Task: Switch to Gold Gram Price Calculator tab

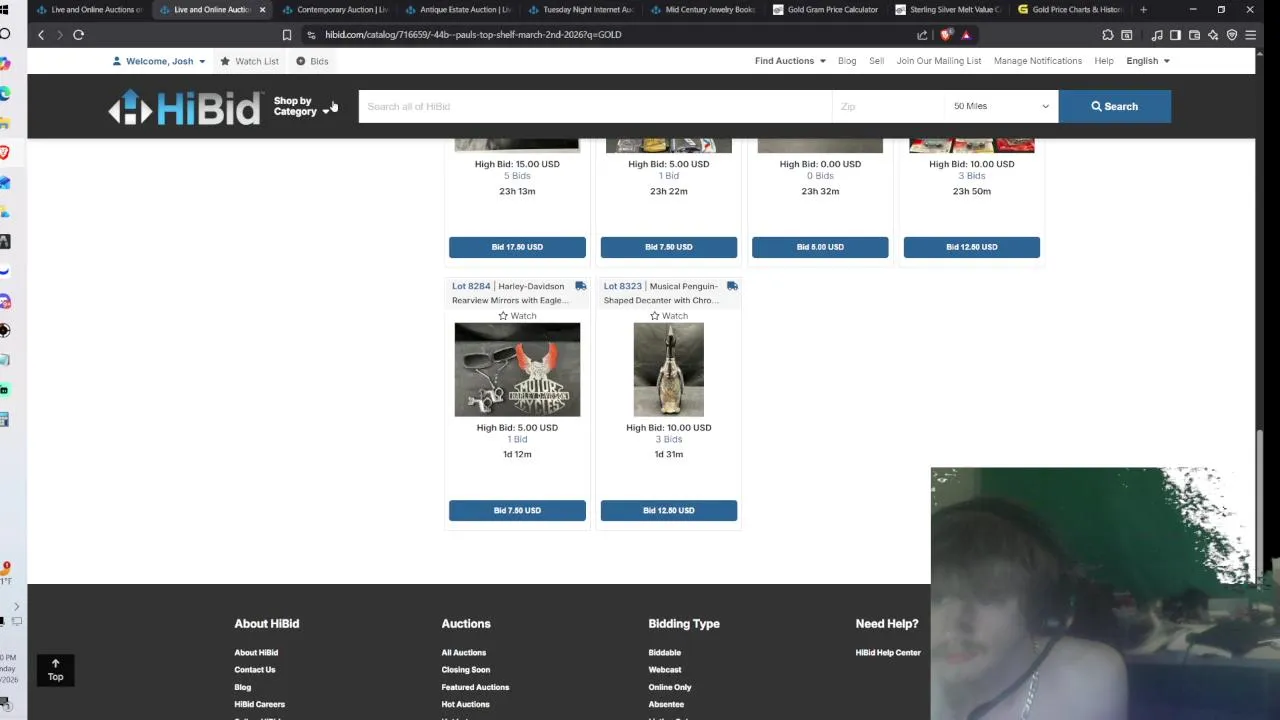Action: 826,9
